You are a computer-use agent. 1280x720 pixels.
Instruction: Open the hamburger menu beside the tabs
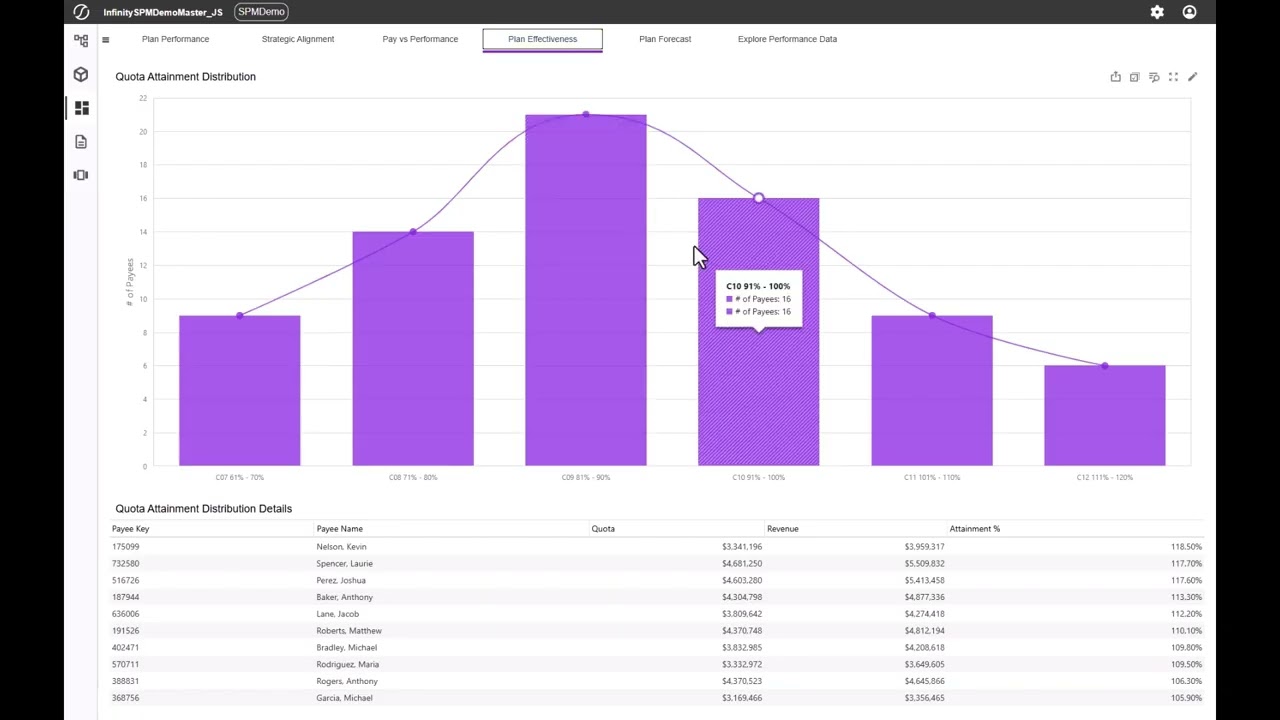(x=106, y=40)
